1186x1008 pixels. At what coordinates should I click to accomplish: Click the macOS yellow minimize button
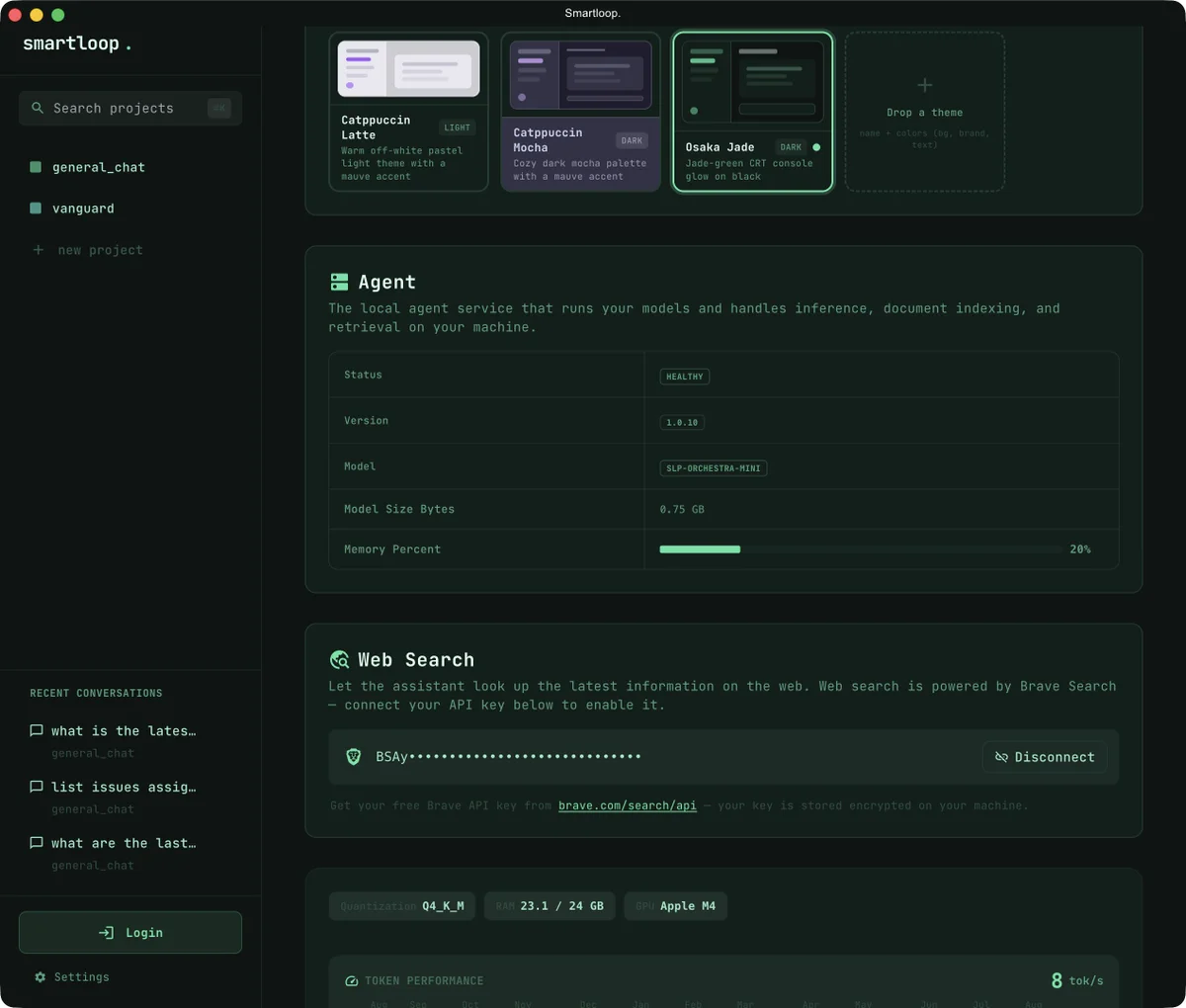[37, 15]
